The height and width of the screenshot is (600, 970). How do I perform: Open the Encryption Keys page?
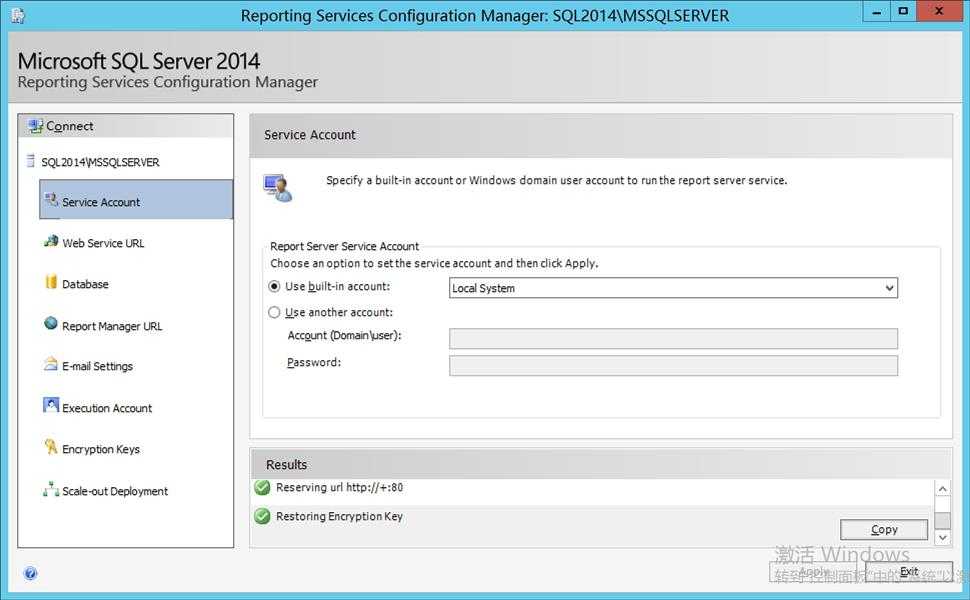(x=100, y=449)
